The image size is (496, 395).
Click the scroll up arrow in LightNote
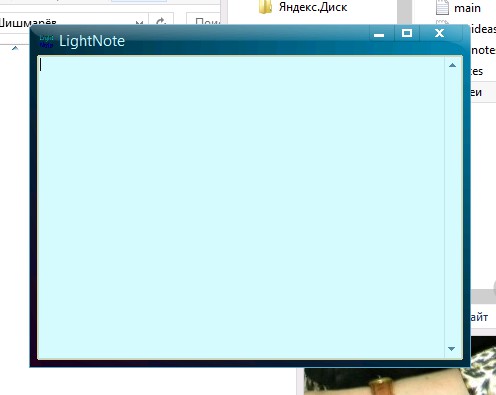point(452,65)
